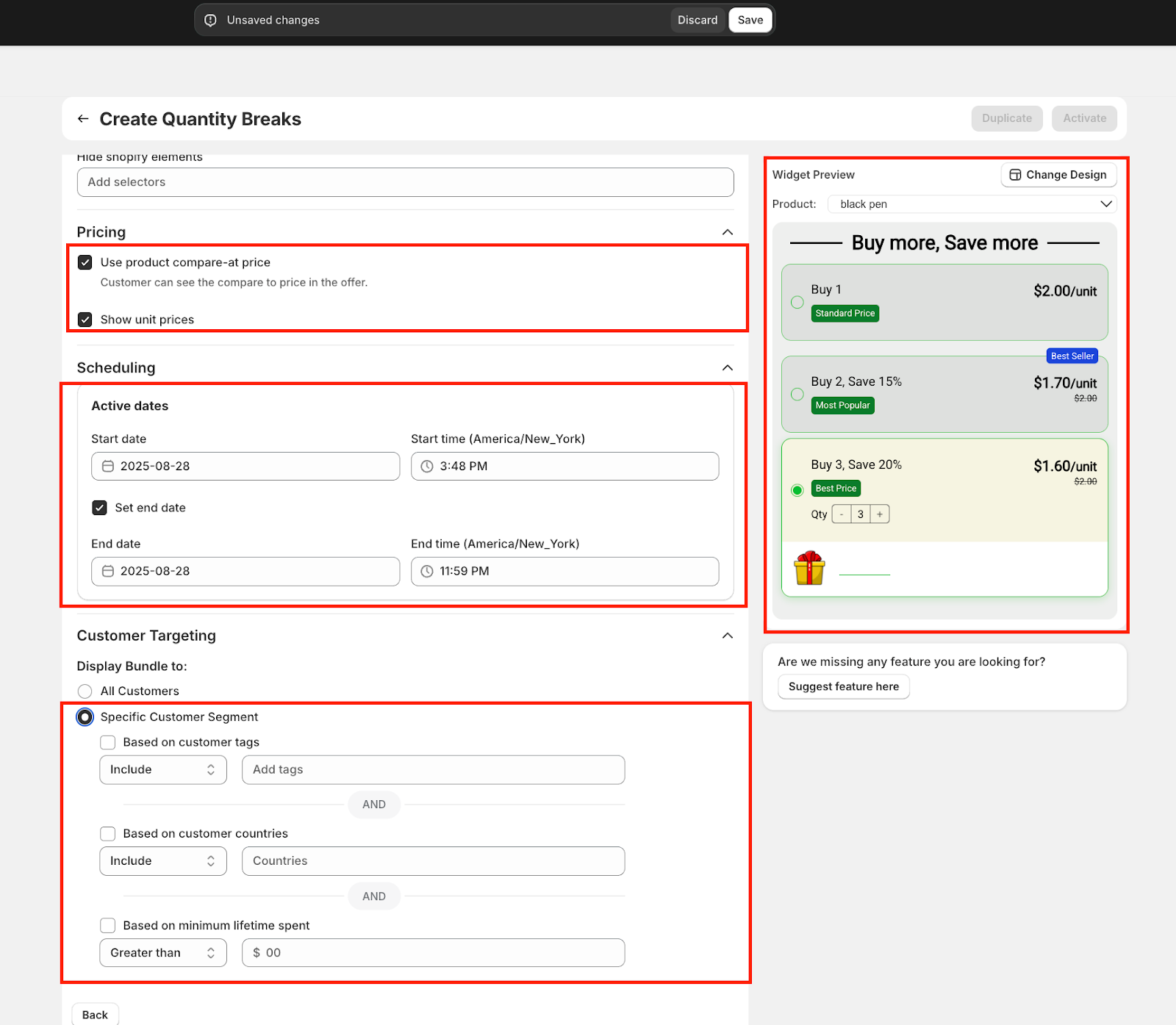Click the calendar icon in End date field
This screenshot has height=1025, width=1176.
pyautogui.click(x=108, y=572)
